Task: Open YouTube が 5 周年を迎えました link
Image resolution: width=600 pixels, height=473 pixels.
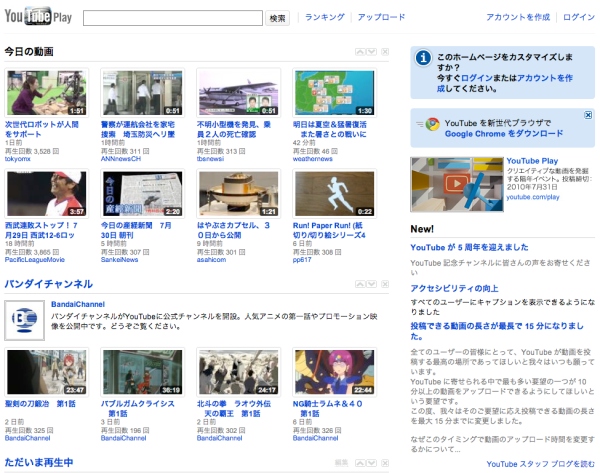Action: click(469, 247)
